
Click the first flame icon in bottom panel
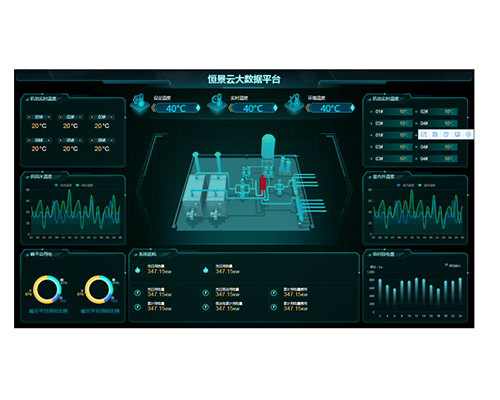[x=138, y=270]
